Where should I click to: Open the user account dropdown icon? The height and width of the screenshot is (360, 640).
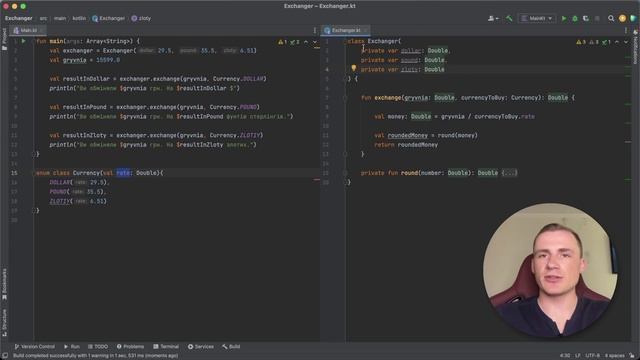coord(493,18)
